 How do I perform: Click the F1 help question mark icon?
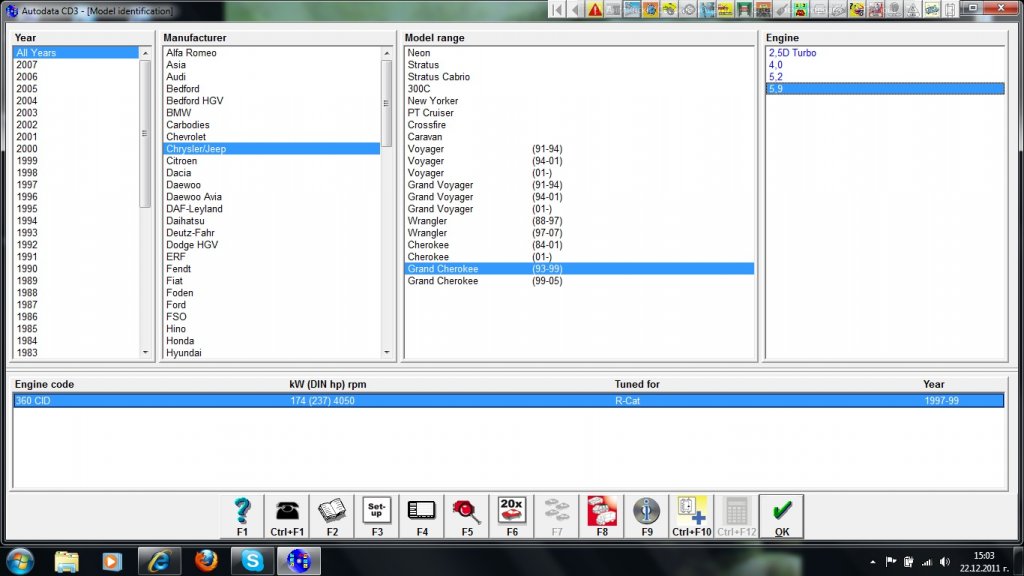242,516
